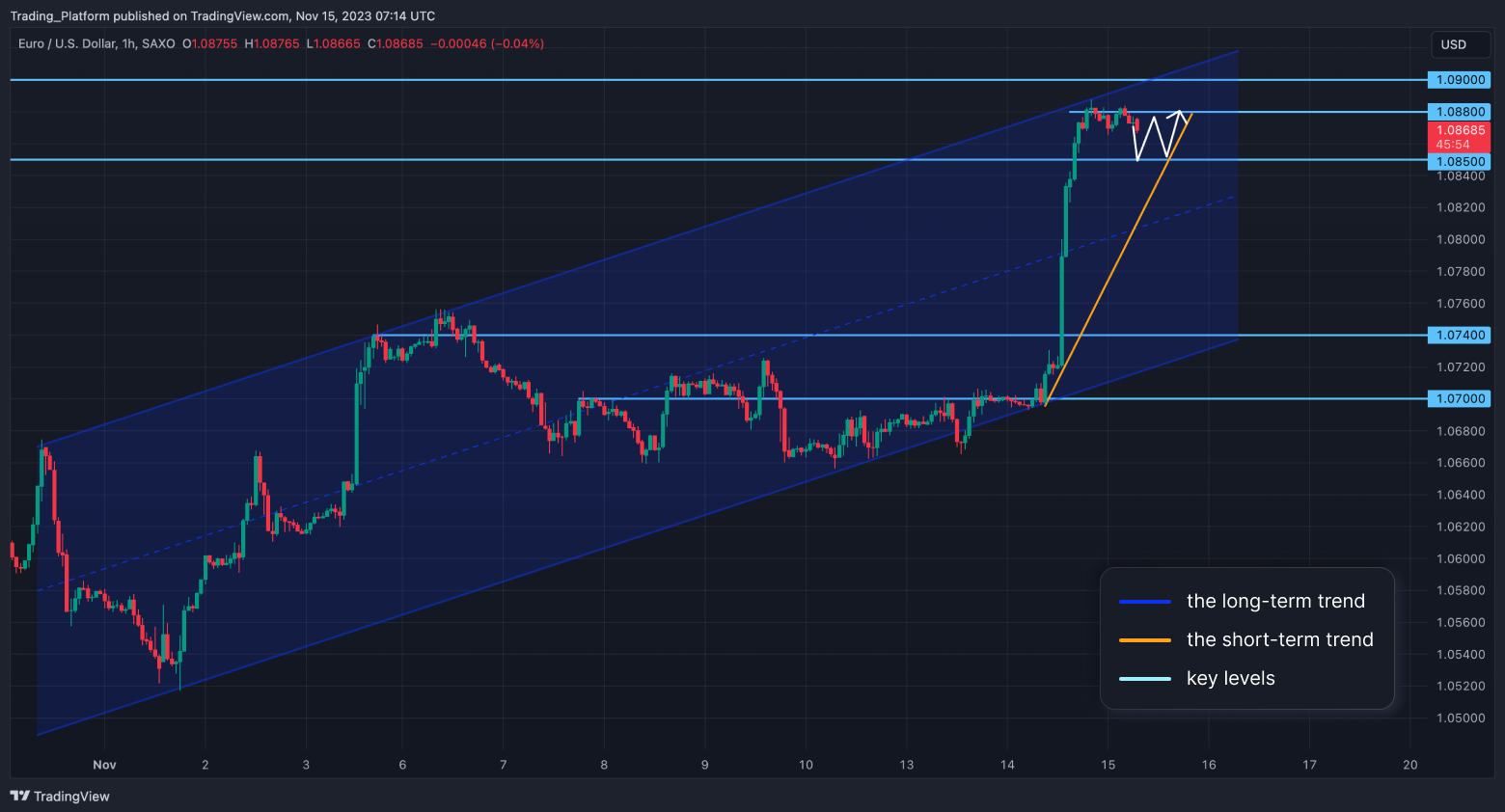Click the low price value L1.08665
Image resolution: width=1505 pixels, height=812 pixels.
click(334, 43)
